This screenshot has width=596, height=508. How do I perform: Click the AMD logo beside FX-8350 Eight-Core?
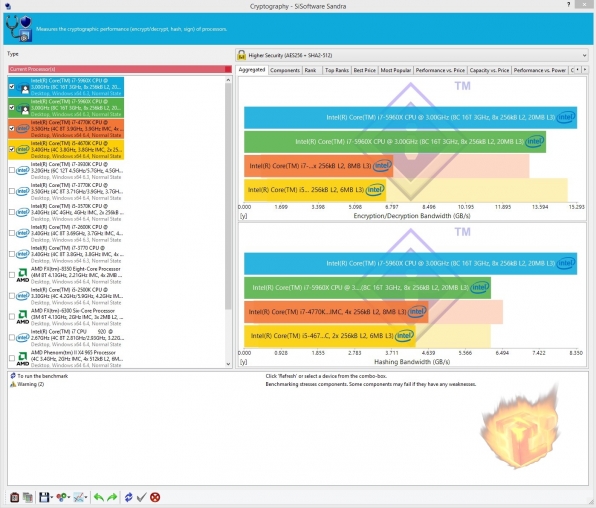pos(22,275)
